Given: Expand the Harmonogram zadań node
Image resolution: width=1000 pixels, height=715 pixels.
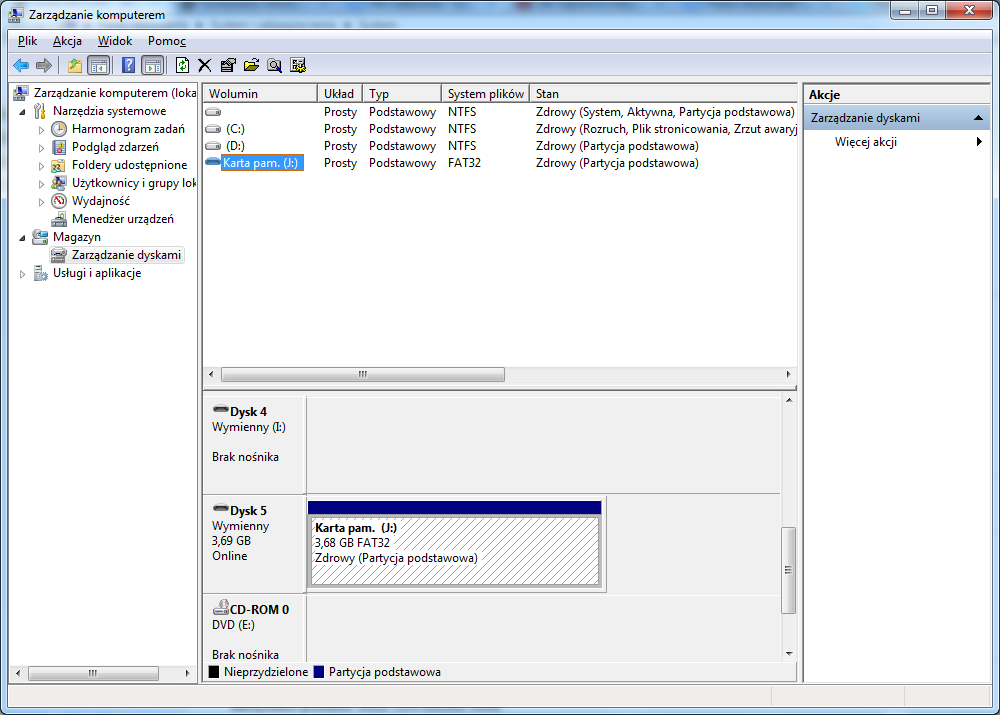Looking at the screenshot, I should tap(41, 129).
